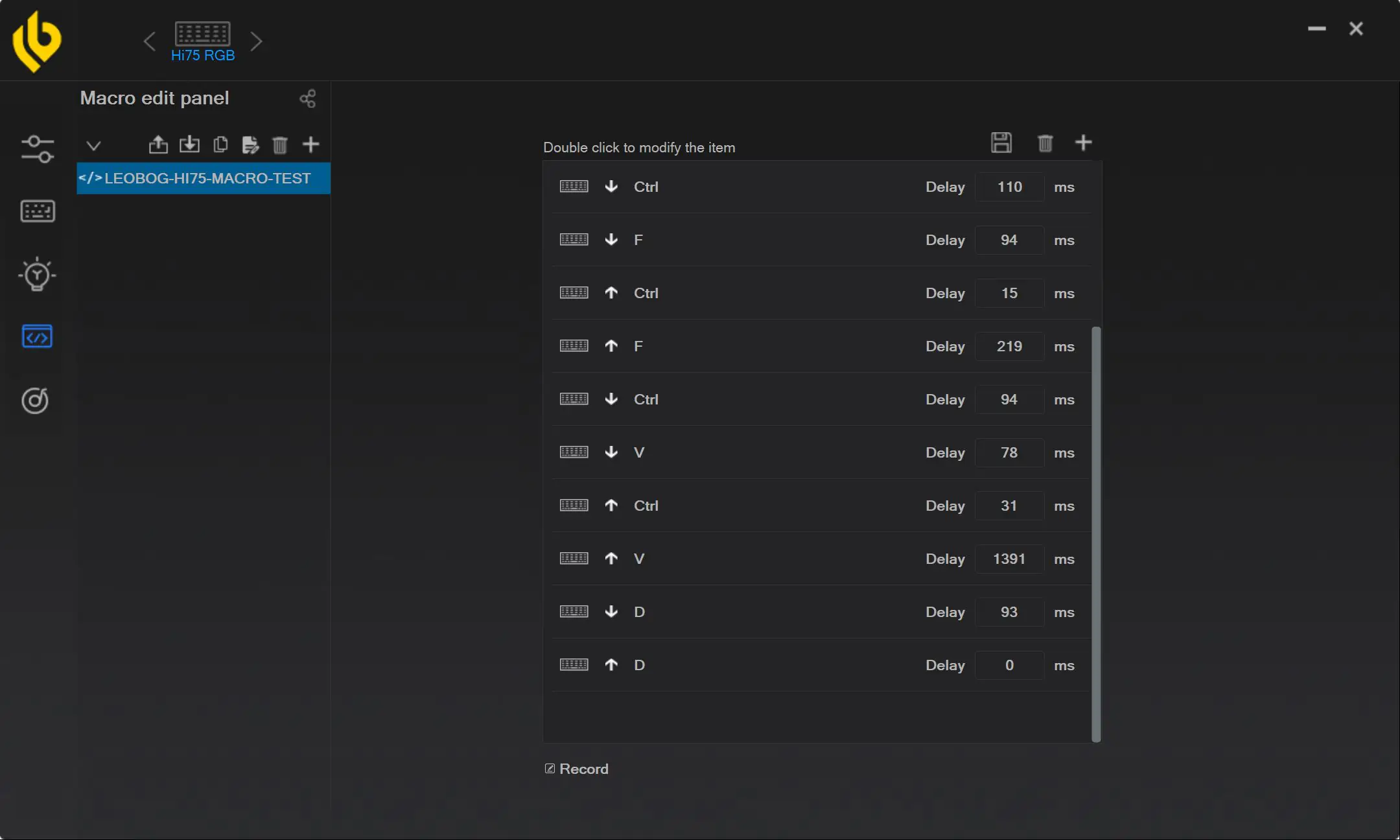
Task: Click the delay field showing 1391
Action: point(1010,559)
